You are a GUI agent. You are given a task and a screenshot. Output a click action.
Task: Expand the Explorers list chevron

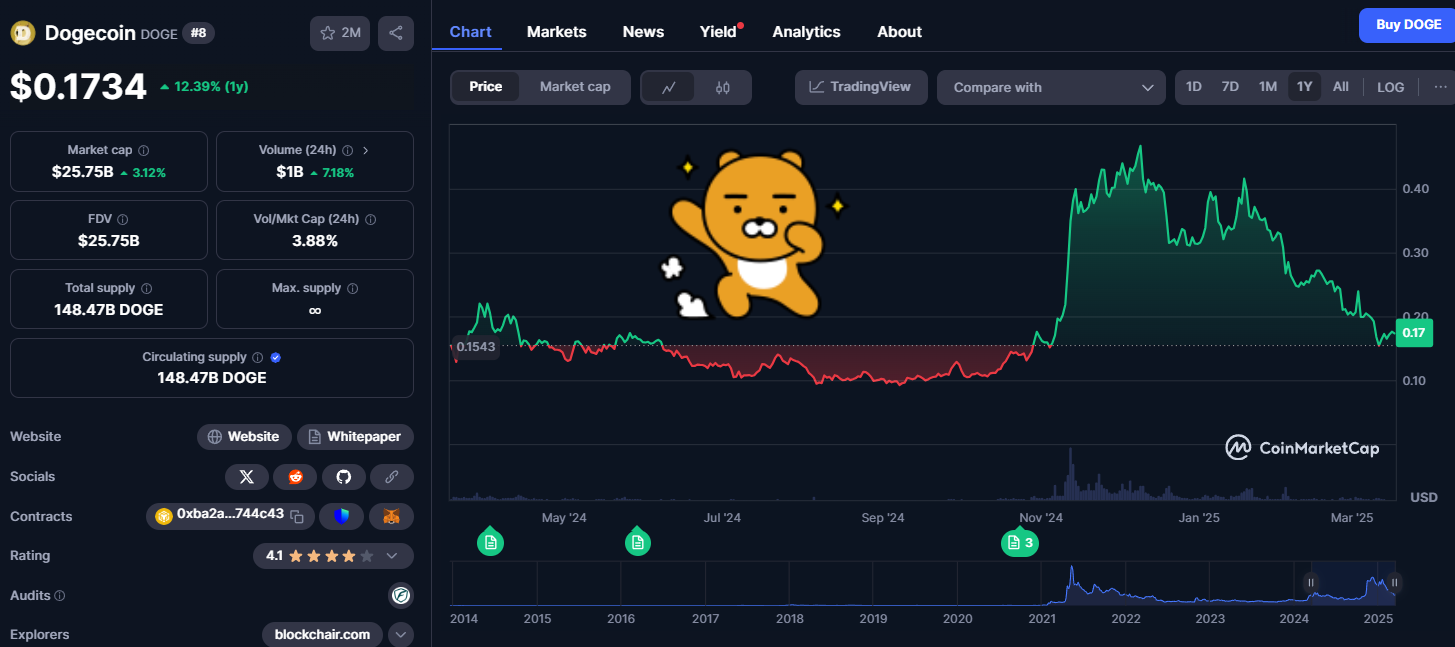click(401, 635)
